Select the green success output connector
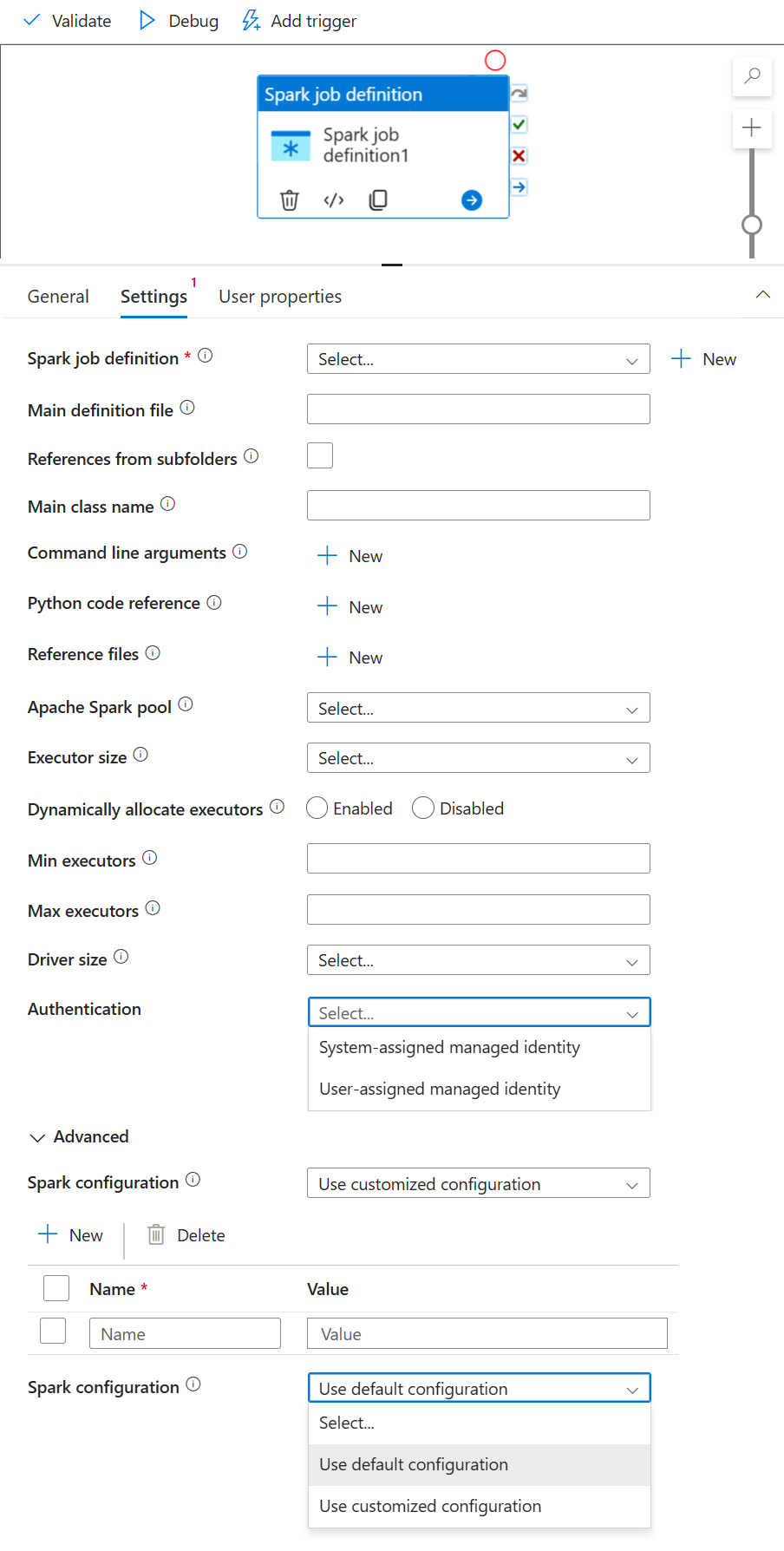This screenshot has width=784, height=1551. [517, 124]
